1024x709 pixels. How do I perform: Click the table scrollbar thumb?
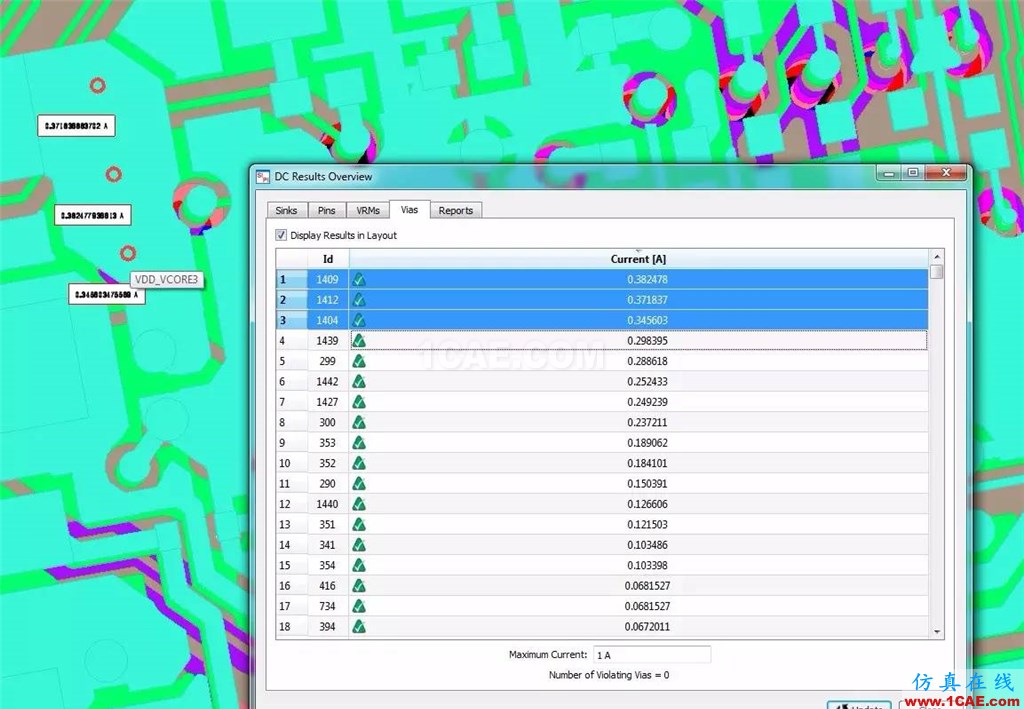click(x=936, y=272)
